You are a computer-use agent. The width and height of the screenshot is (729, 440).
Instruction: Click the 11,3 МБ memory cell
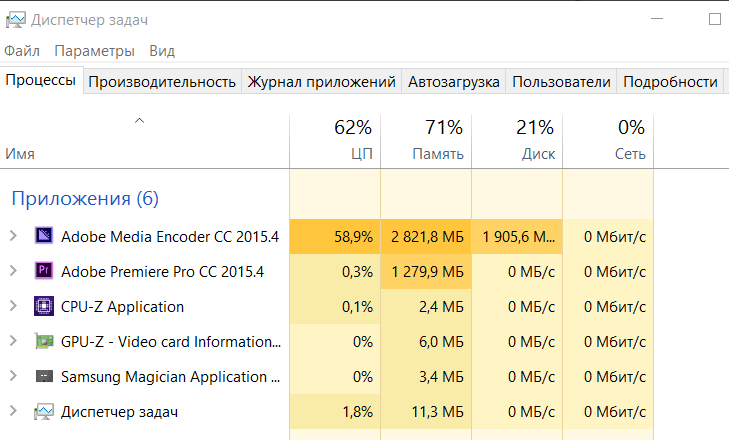coord(426,412)
